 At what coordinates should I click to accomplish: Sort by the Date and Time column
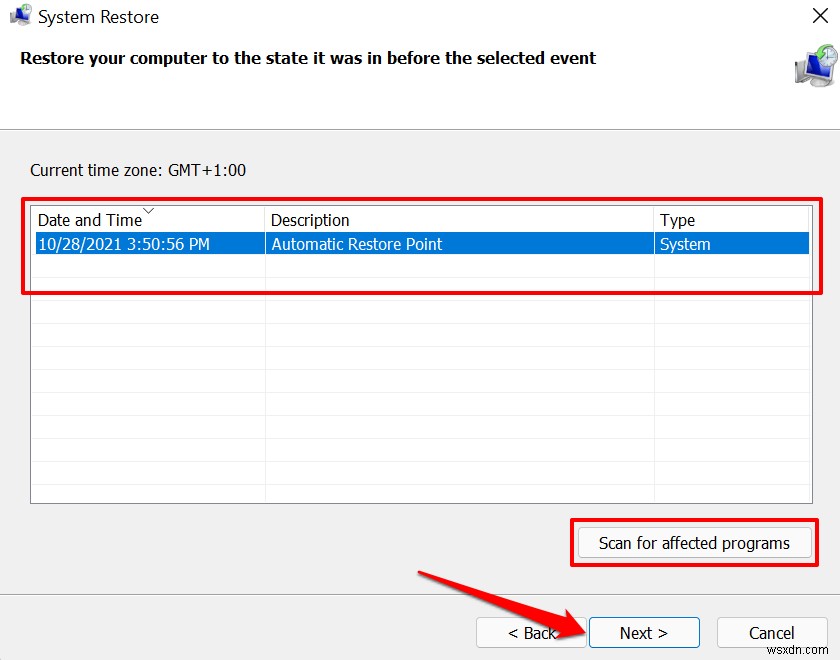tap(148, 220)
